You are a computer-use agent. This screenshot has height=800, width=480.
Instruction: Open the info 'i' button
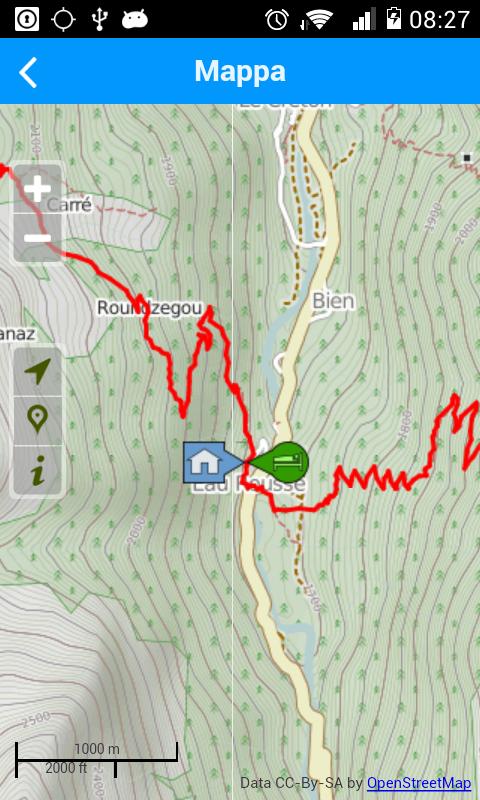pos(38,470)
